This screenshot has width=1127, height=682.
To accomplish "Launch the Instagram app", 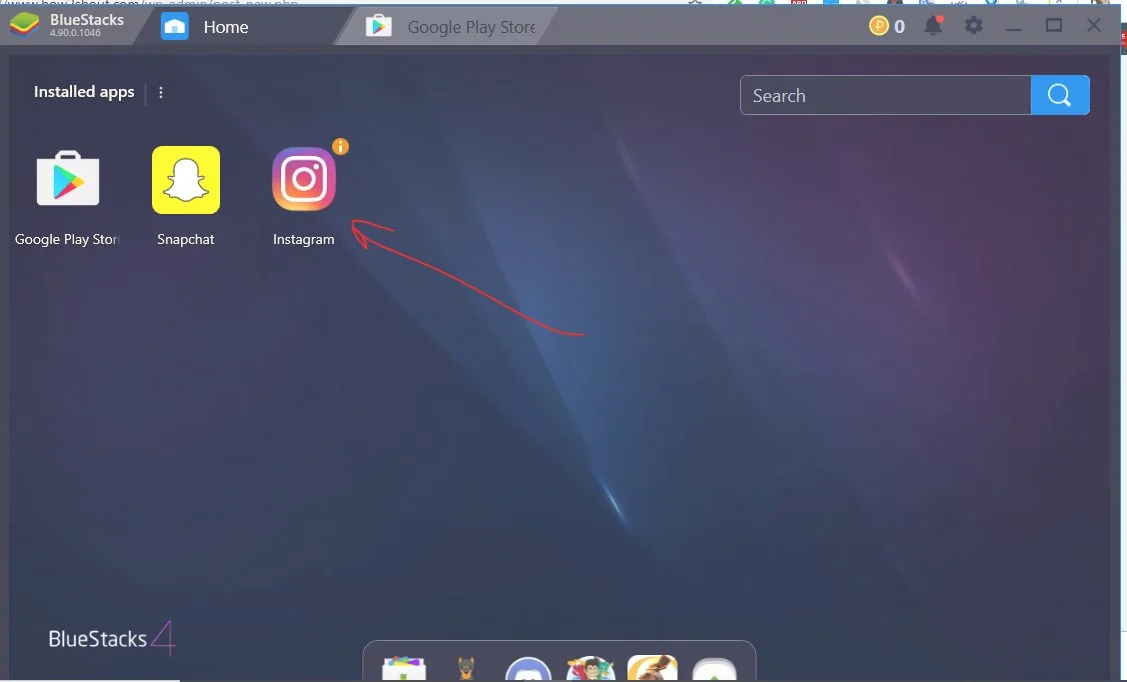I will [303, 179].
